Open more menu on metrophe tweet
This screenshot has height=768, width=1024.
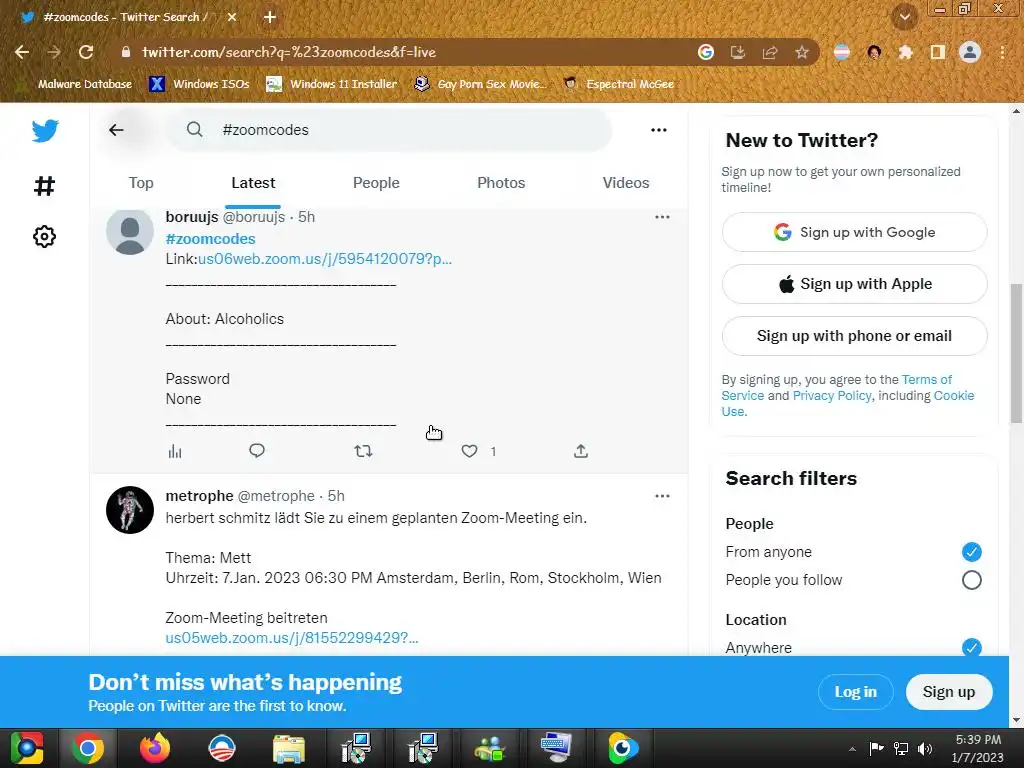point(662,496)
